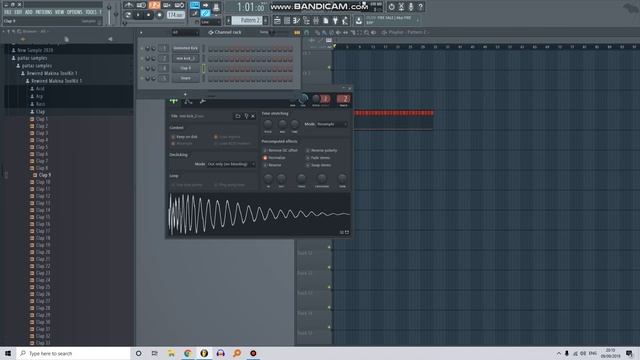Click the channel pan knob in sampler
Viewport: 640px width, 360px height.
click(x=292, y=99)
